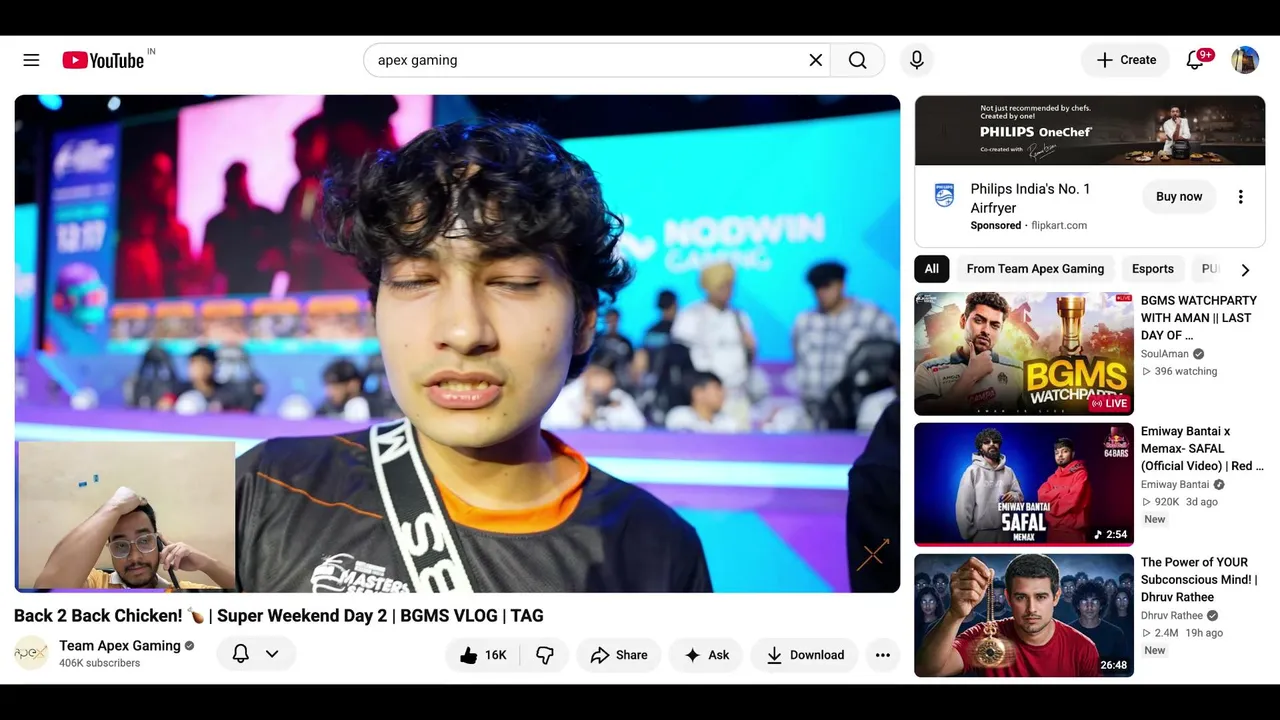Clear the search query with X
This screenshot has height=720, width=1280.
click(816, 60)
